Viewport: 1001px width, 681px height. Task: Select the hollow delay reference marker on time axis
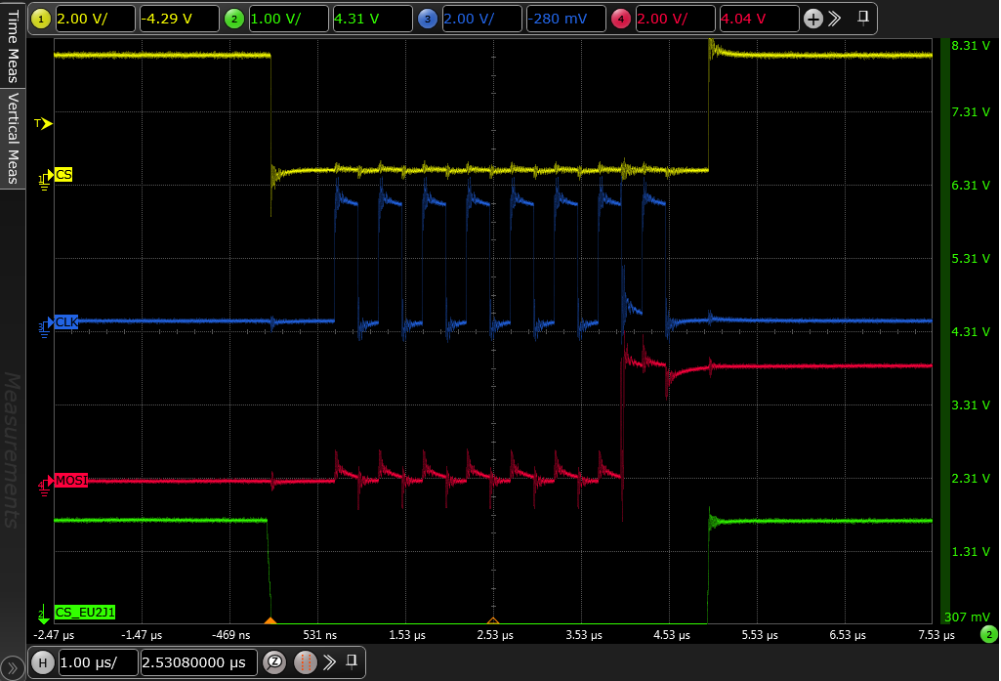pyautogui.click(x=493, y=620)
